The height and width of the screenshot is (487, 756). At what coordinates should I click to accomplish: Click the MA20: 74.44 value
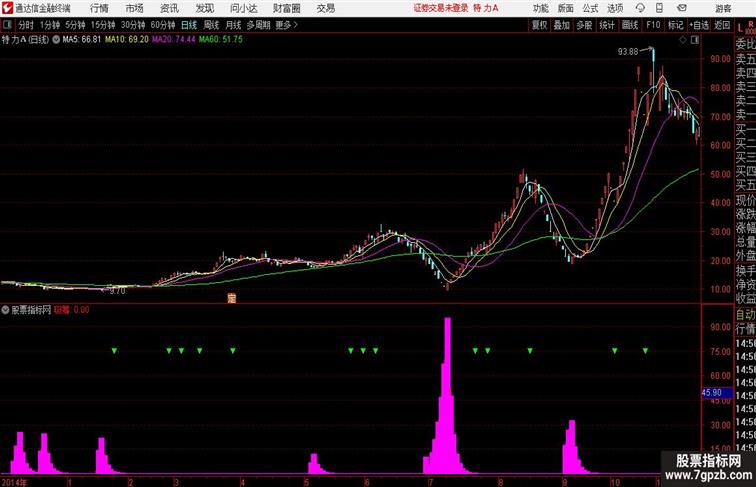tap(174, 40)
